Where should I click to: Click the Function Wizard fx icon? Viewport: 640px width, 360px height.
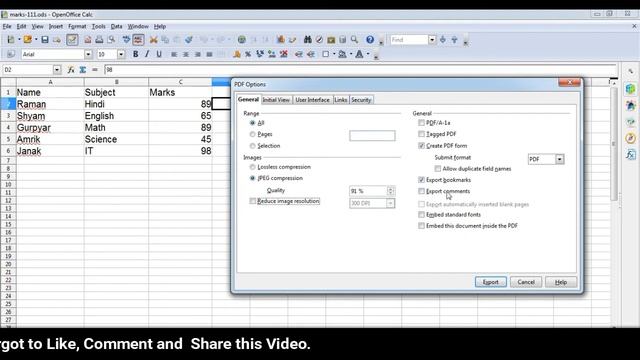(x=71, y=70)
